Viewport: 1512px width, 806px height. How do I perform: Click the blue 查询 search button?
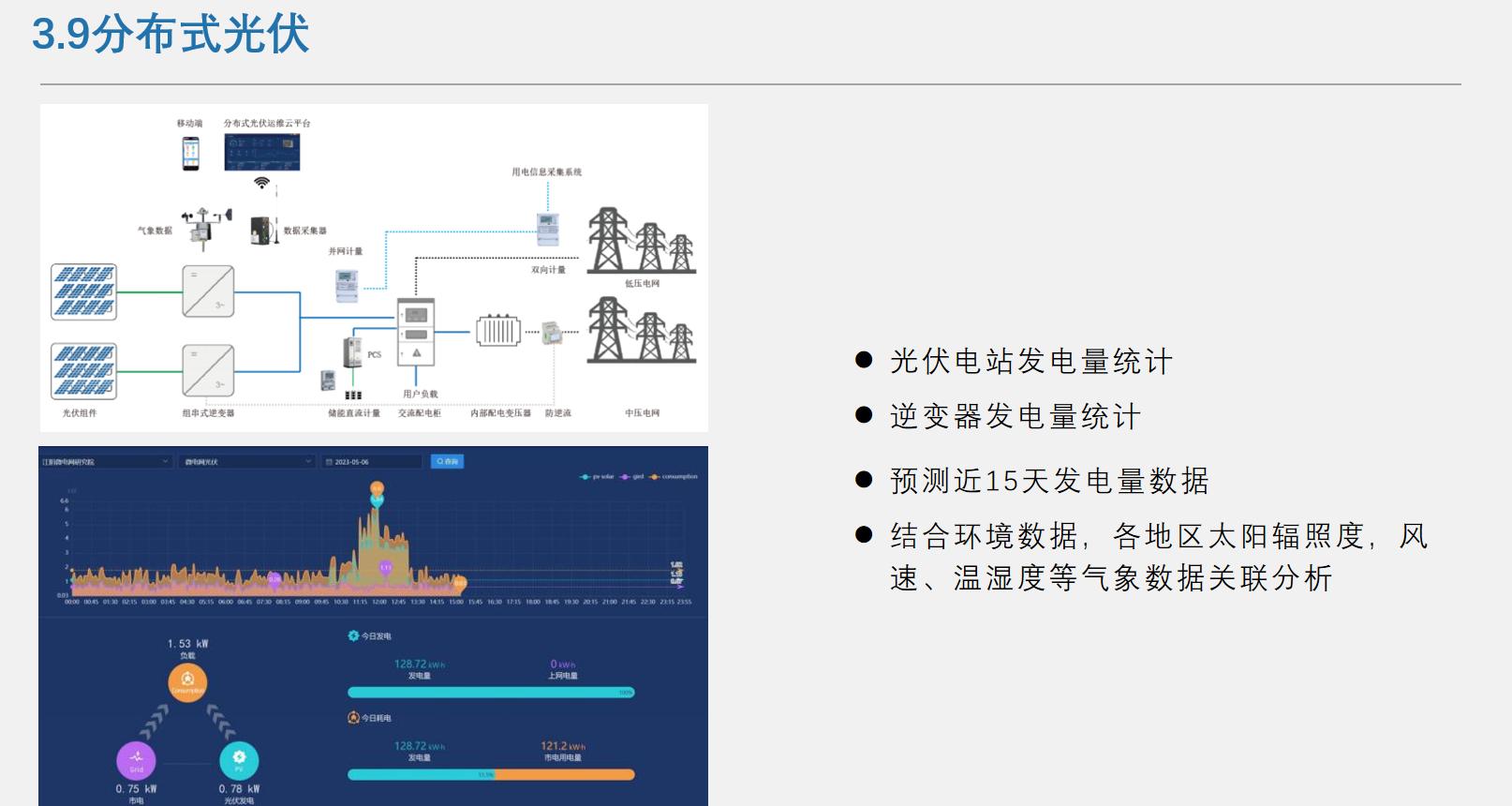point(447,461)
